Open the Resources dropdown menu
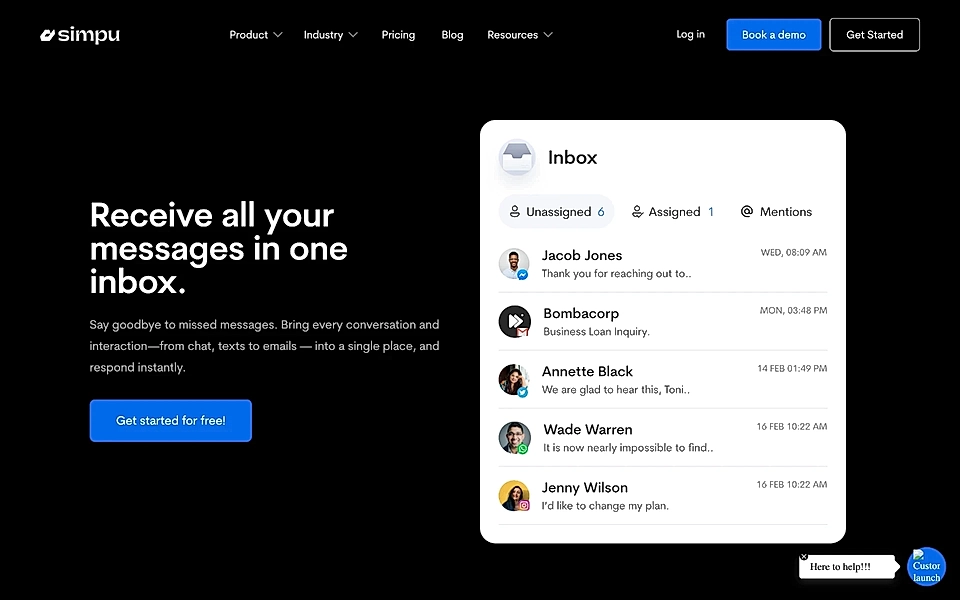The image size is (960, 600). 519,34
